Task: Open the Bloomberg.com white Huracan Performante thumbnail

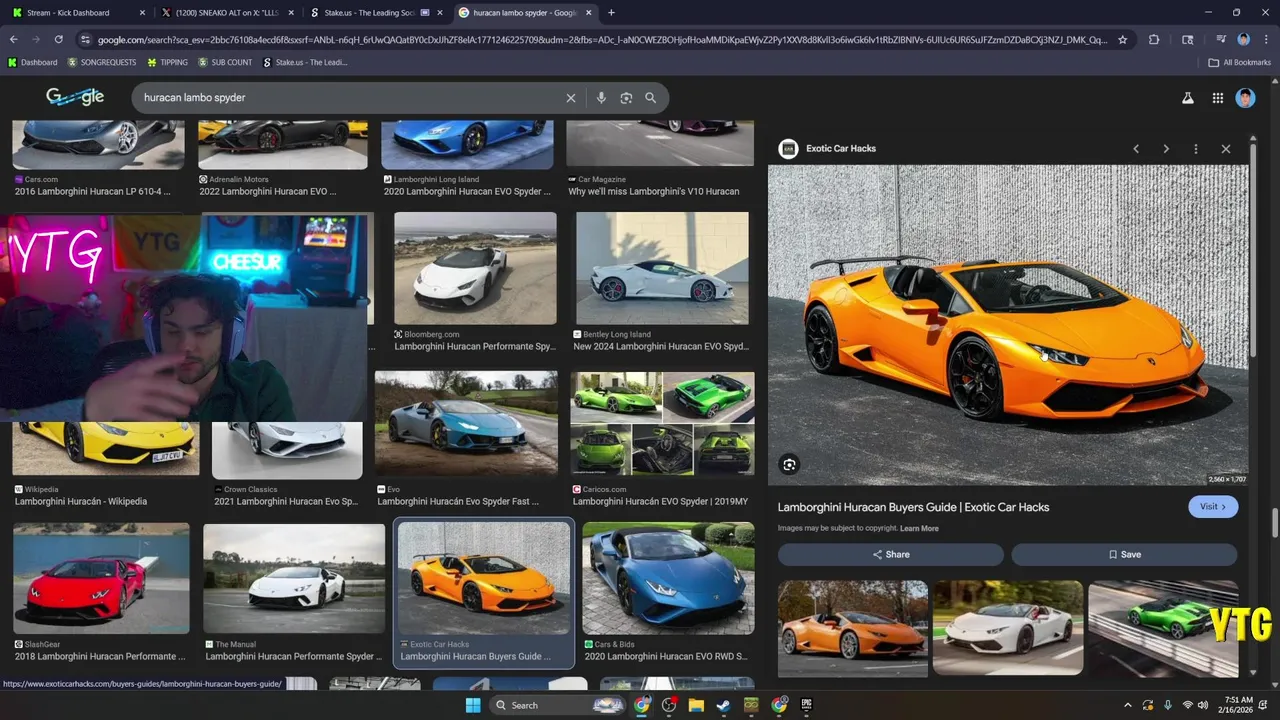Action: (475, 268)
